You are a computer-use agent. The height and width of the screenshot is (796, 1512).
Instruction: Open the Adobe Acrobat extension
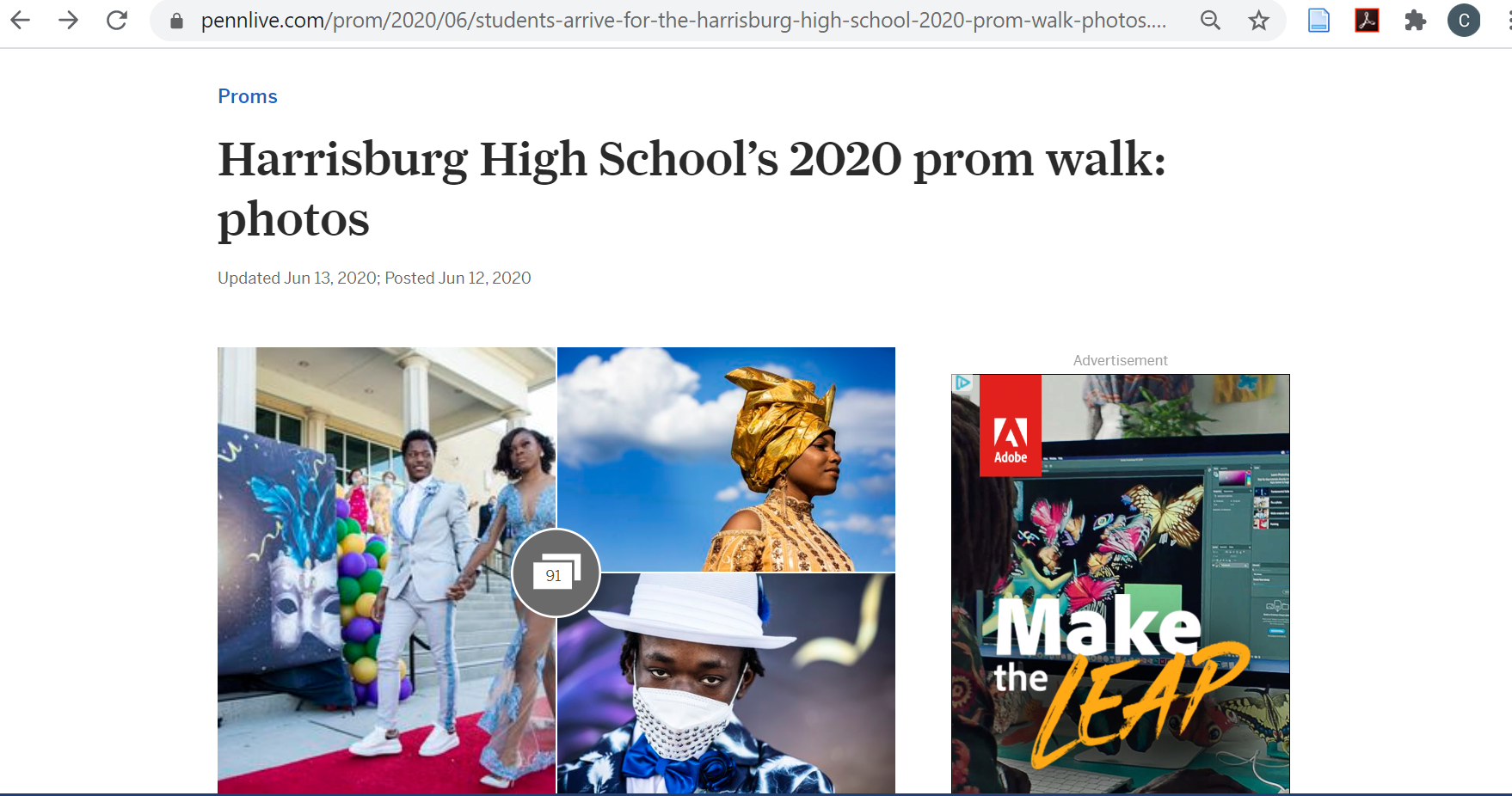coord(1367,20)
